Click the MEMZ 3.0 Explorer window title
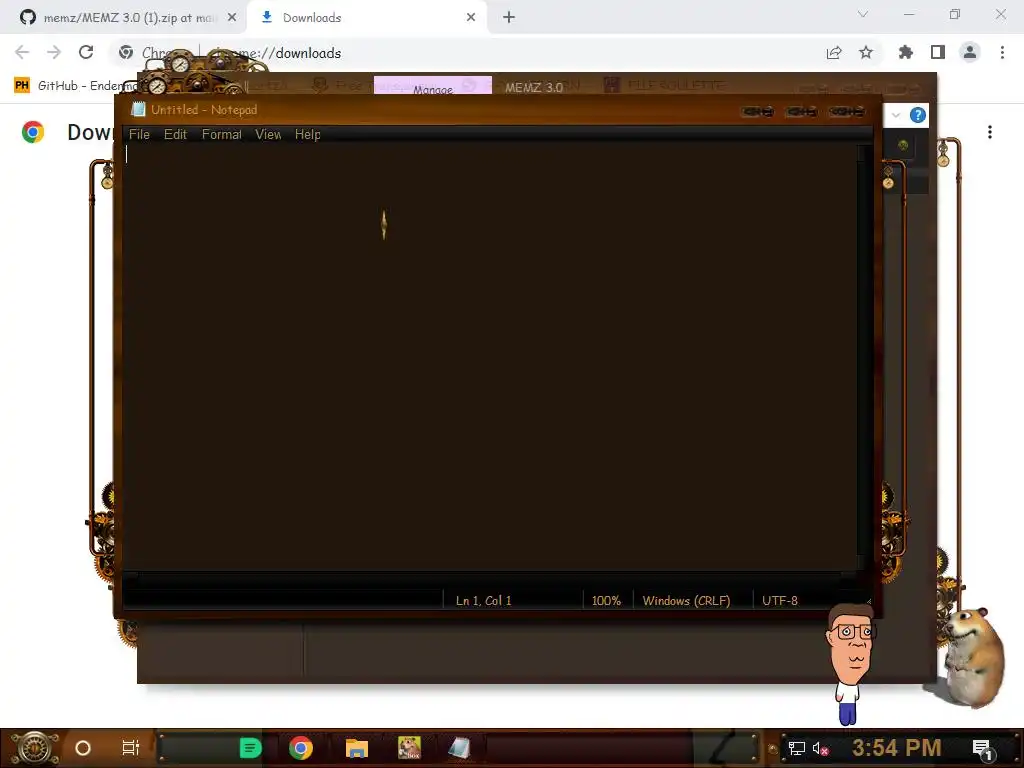 534,87
